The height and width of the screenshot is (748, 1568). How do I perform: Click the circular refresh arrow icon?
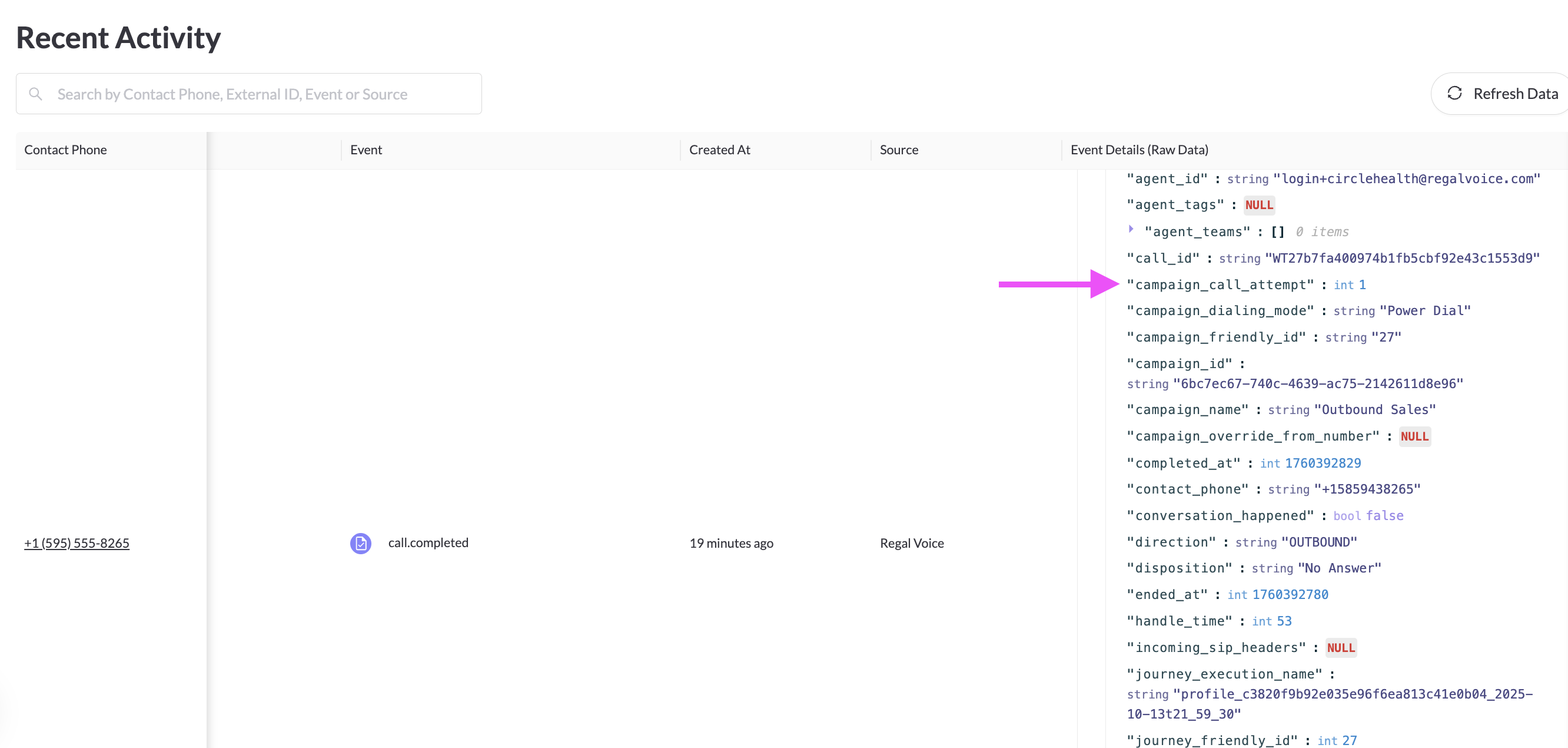point(1454,93)
